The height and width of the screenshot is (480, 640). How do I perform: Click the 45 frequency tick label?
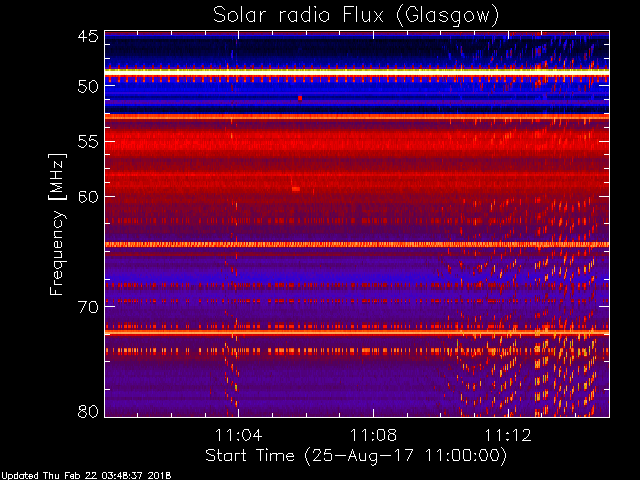(x=88, y=36)
